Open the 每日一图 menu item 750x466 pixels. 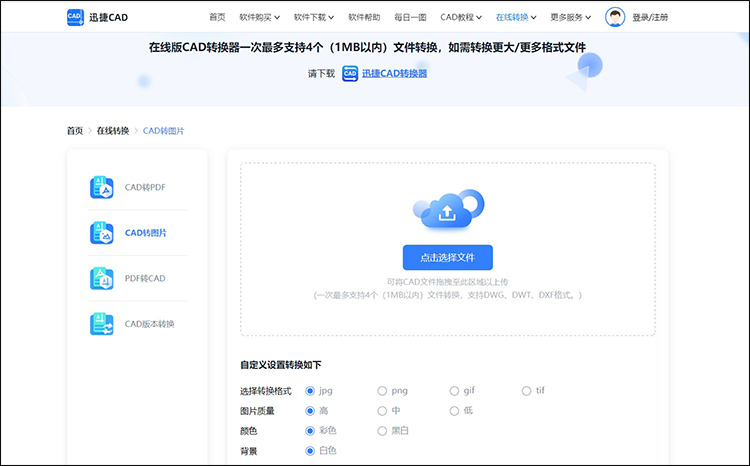[411, 17]
